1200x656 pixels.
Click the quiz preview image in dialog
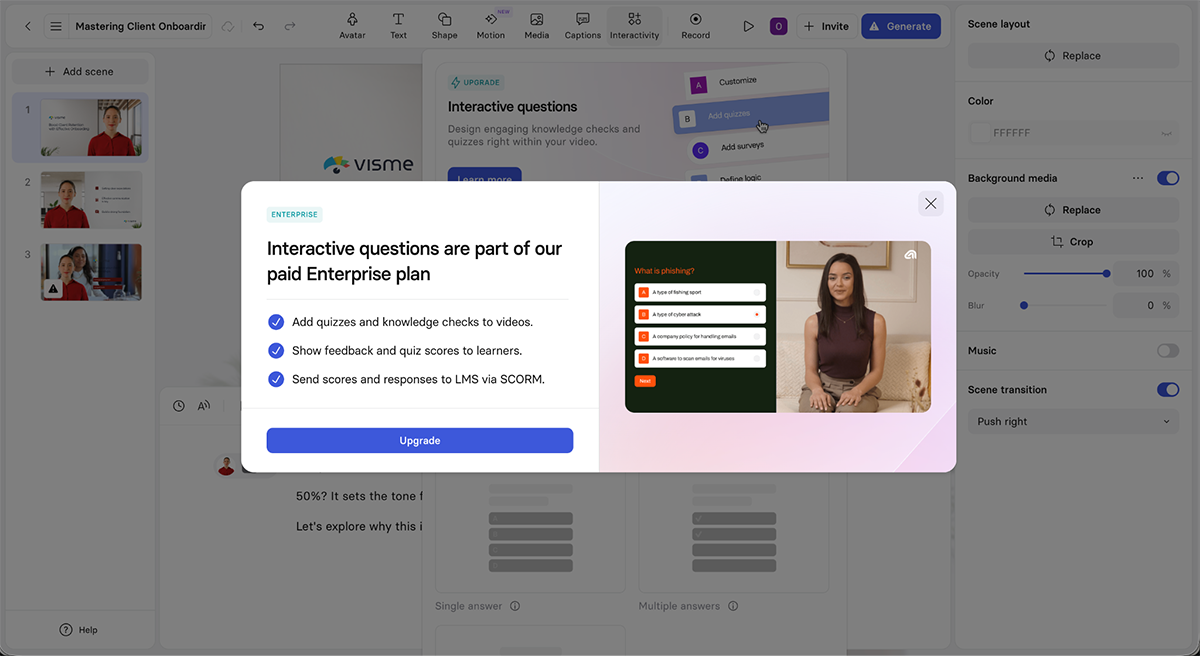(778, 326)
